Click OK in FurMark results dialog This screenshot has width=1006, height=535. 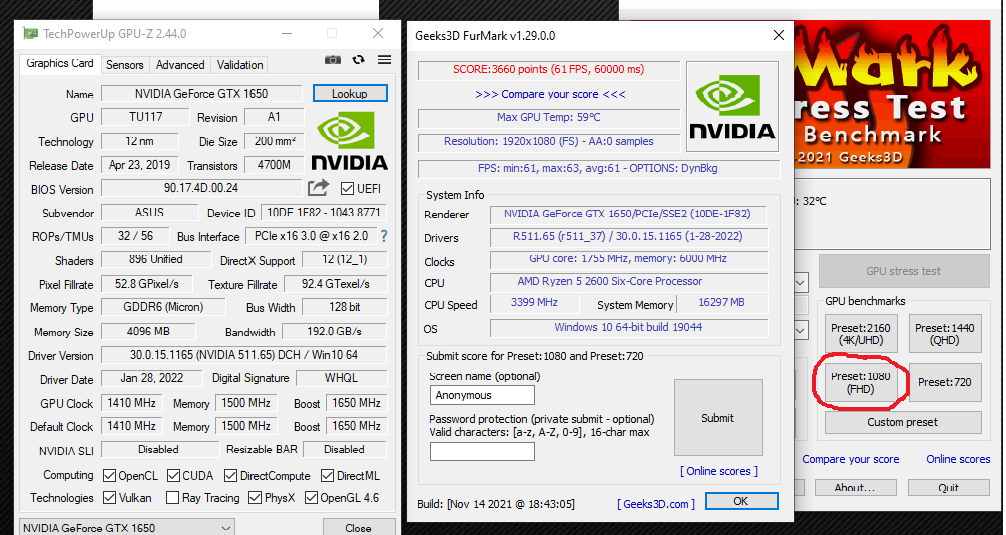click(x=741, y=501)
